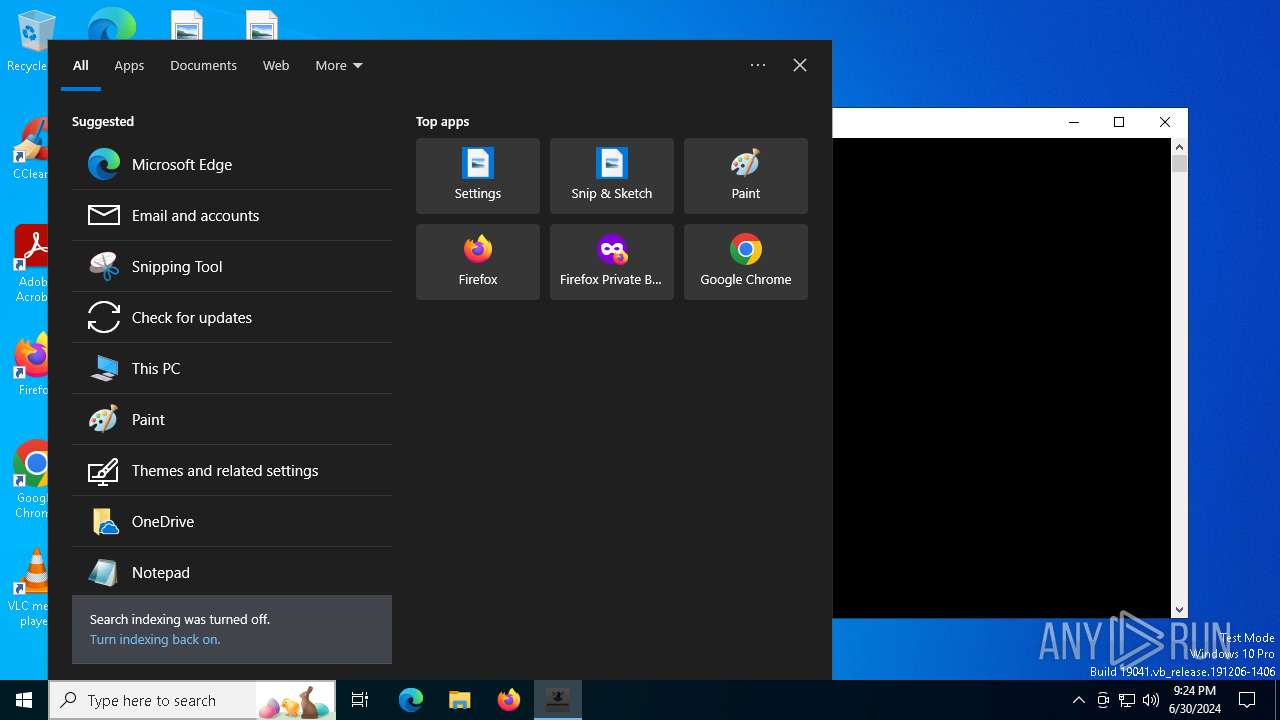This screenshot has height=720, width=1280.
Task: Open volume control in system tray
Action: click(1151, 701)
